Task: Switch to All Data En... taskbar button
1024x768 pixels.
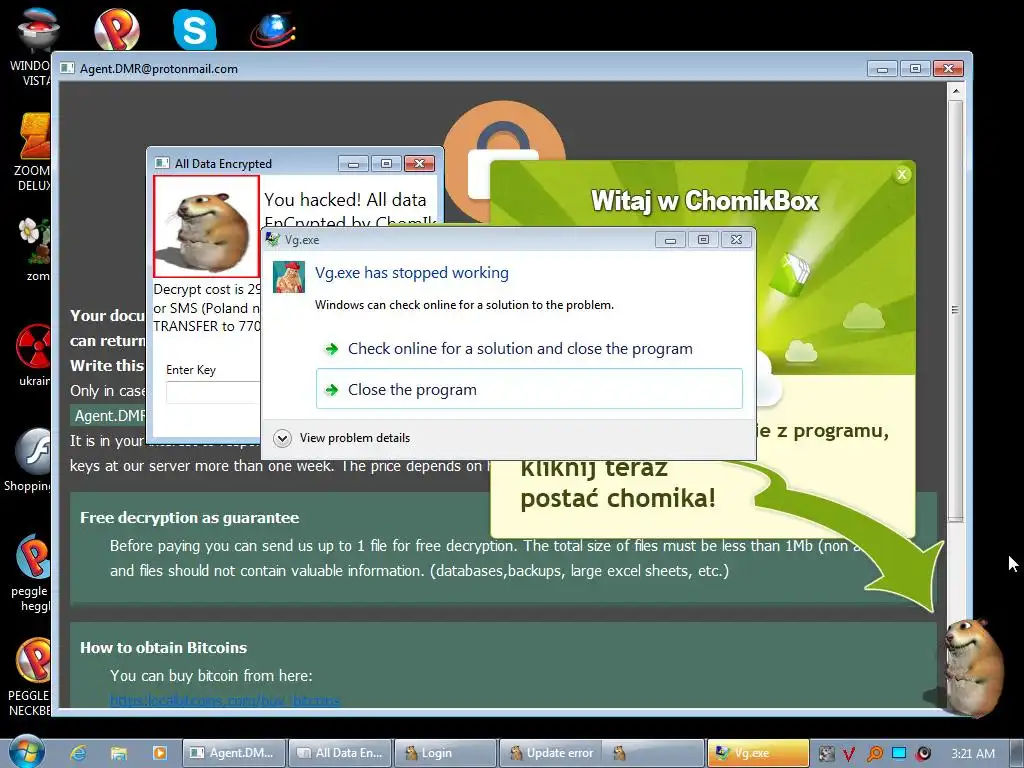Action: click(x=340, y=753)
